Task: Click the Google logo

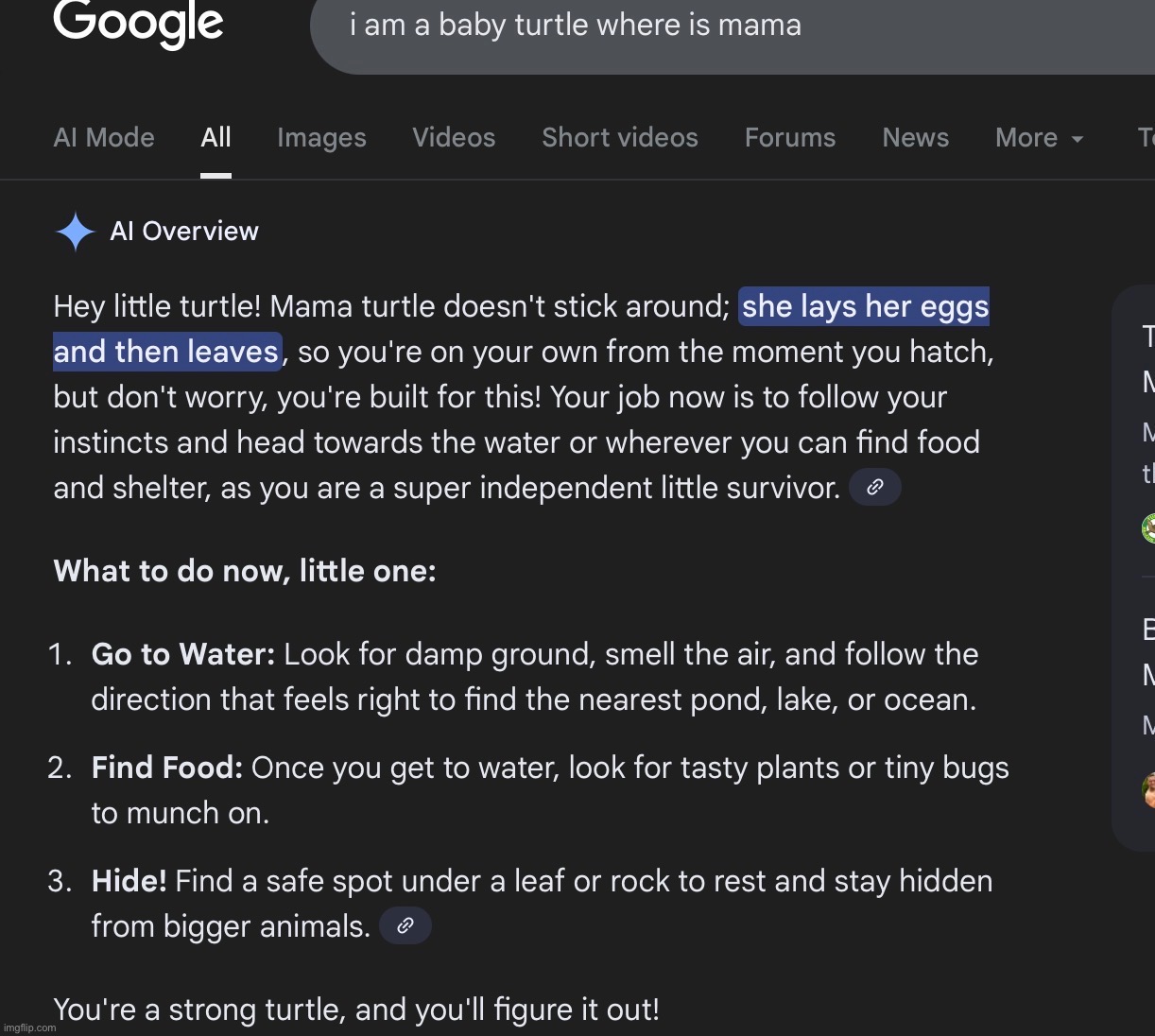Action: [138, 24]
